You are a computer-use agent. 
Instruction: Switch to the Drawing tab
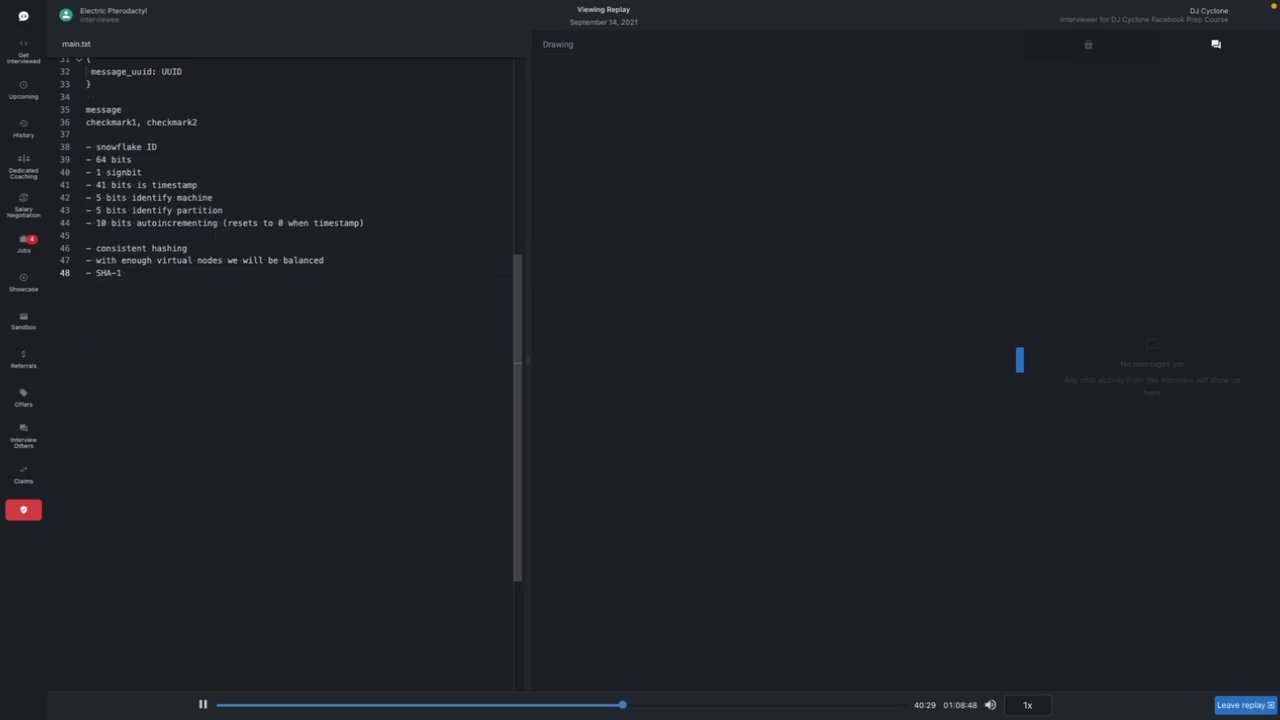point(558,44)
